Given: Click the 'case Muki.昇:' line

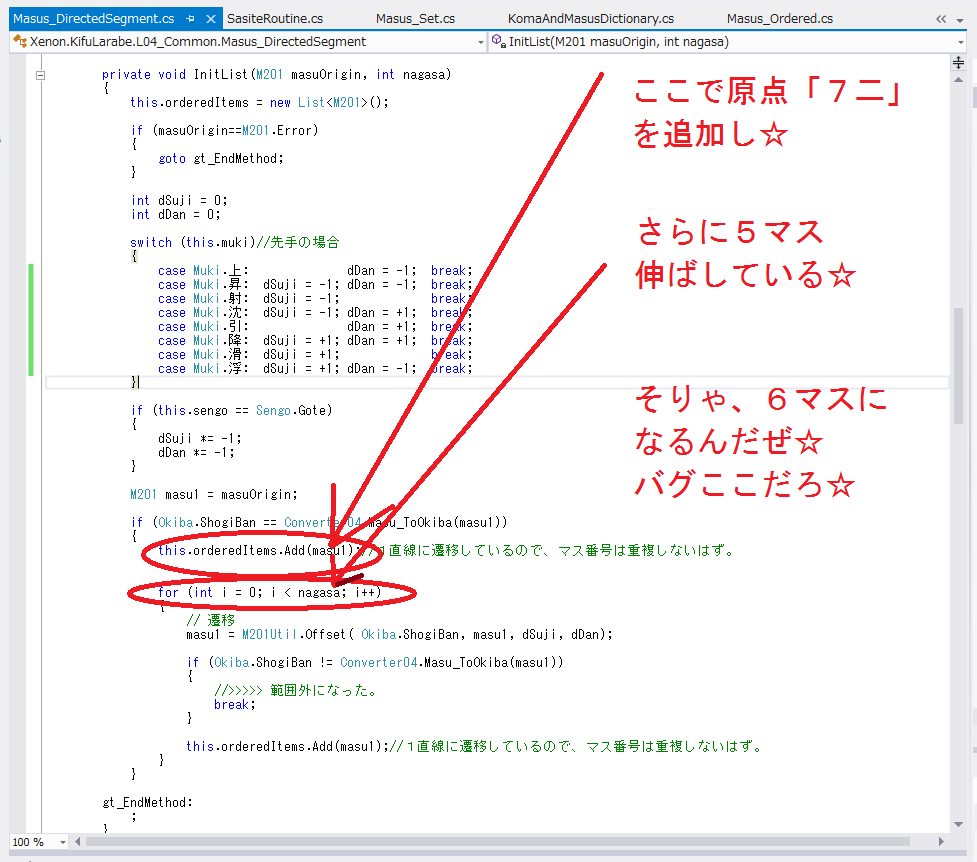Looking at the screenshot, I should click(x=315, y=284).
